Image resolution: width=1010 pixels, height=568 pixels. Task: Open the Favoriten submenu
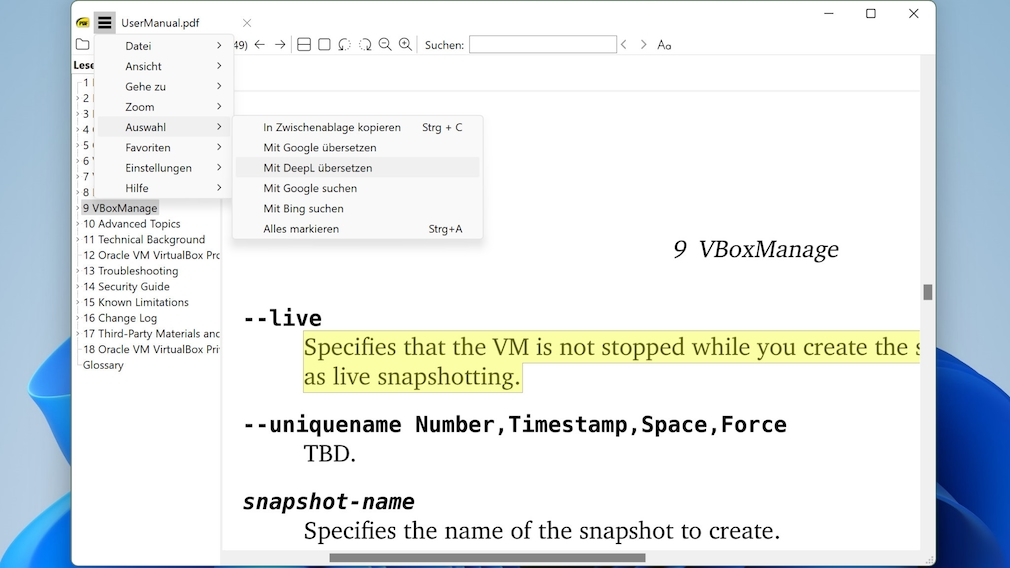point(164,147)
